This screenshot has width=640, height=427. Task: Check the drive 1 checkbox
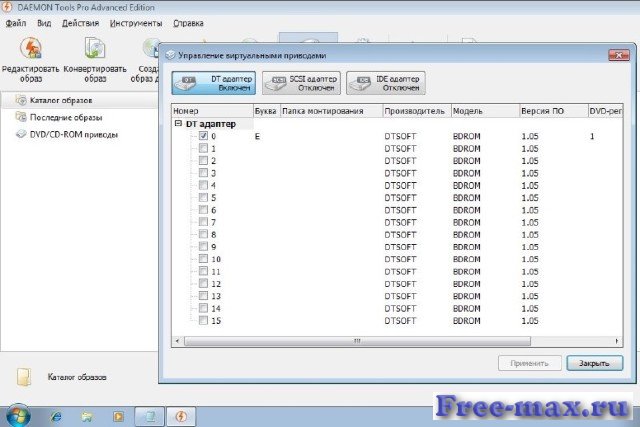tap(203, 148)
